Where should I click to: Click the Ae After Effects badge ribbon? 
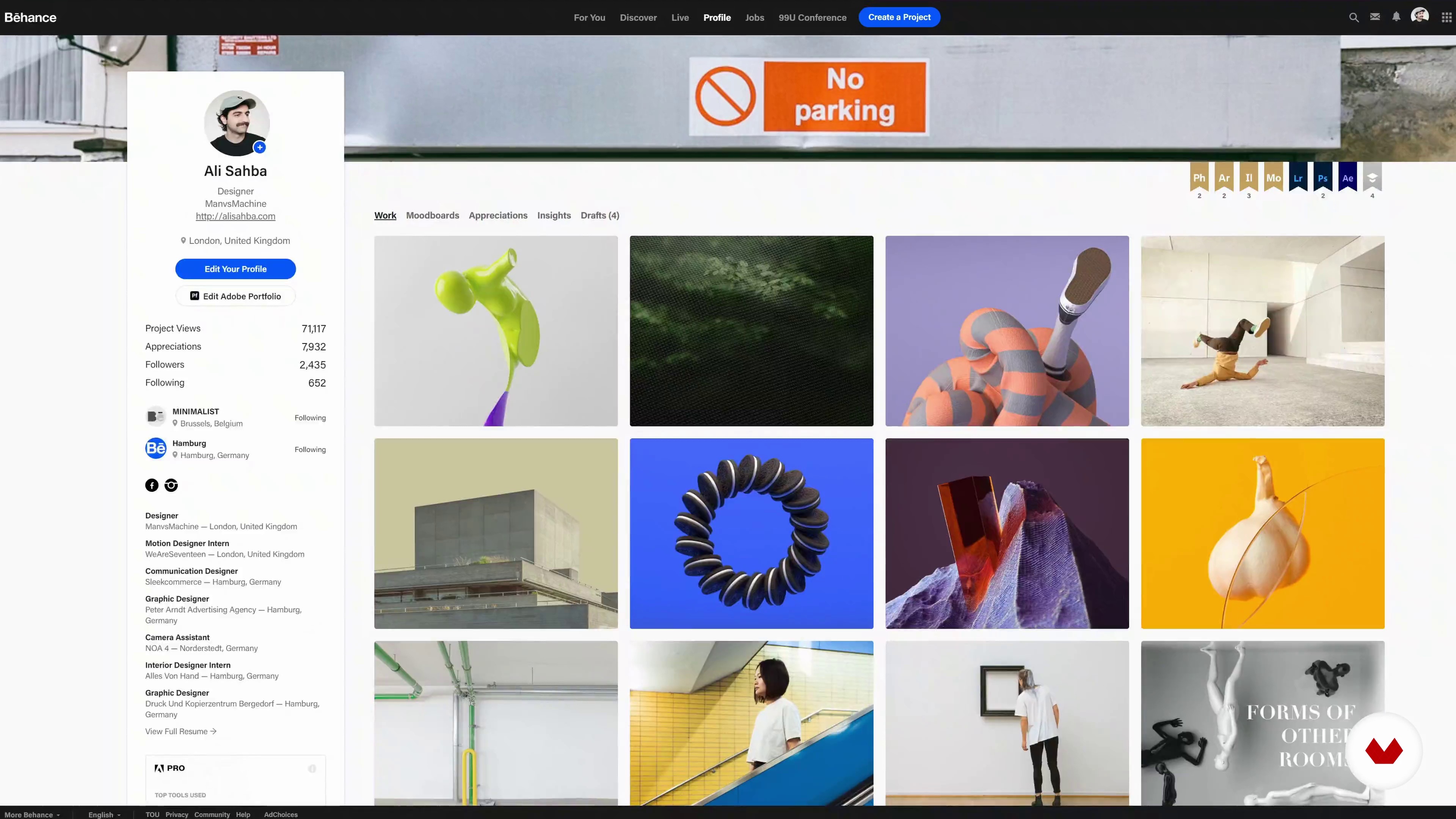(x=1348, y=177)
